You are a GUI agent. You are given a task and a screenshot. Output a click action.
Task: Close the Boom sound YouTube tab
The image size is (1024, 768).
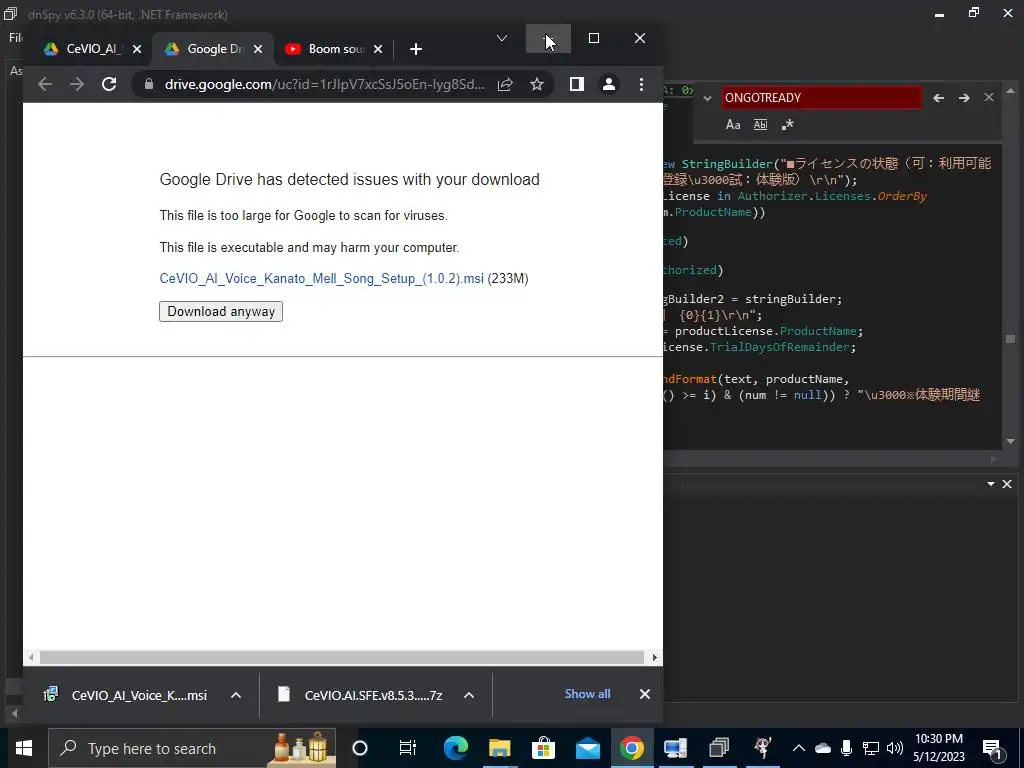point(377,49)
